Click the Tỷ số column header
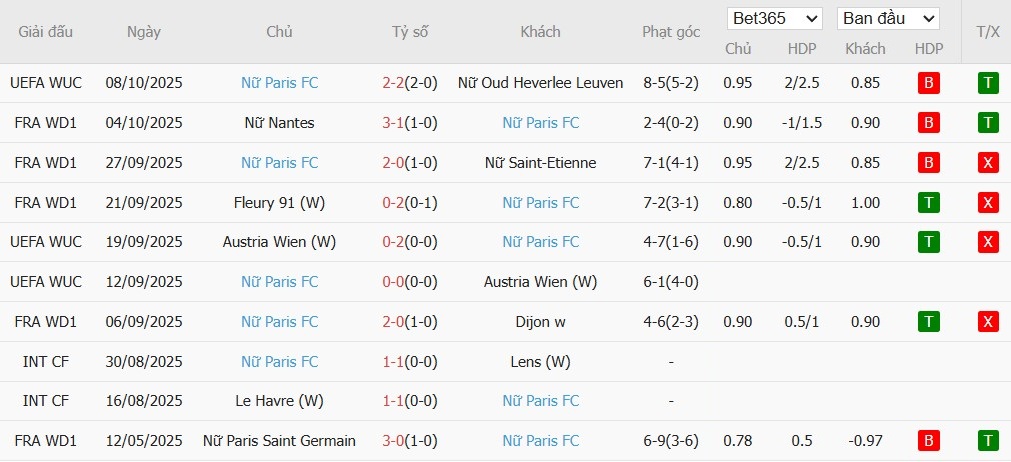 coord(410,32)
